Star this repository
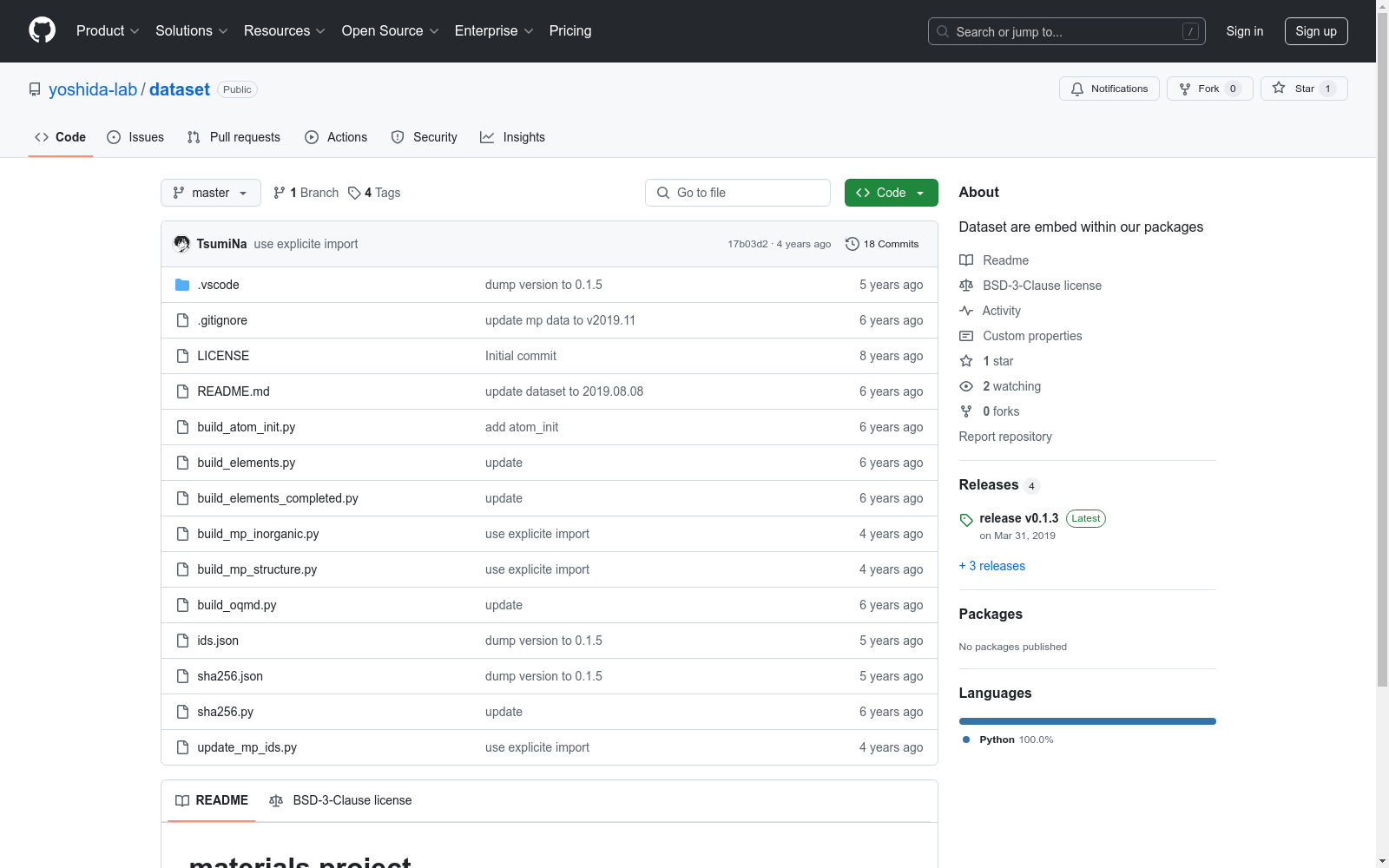The image size is (1389, 868). tap(1304, 89)
